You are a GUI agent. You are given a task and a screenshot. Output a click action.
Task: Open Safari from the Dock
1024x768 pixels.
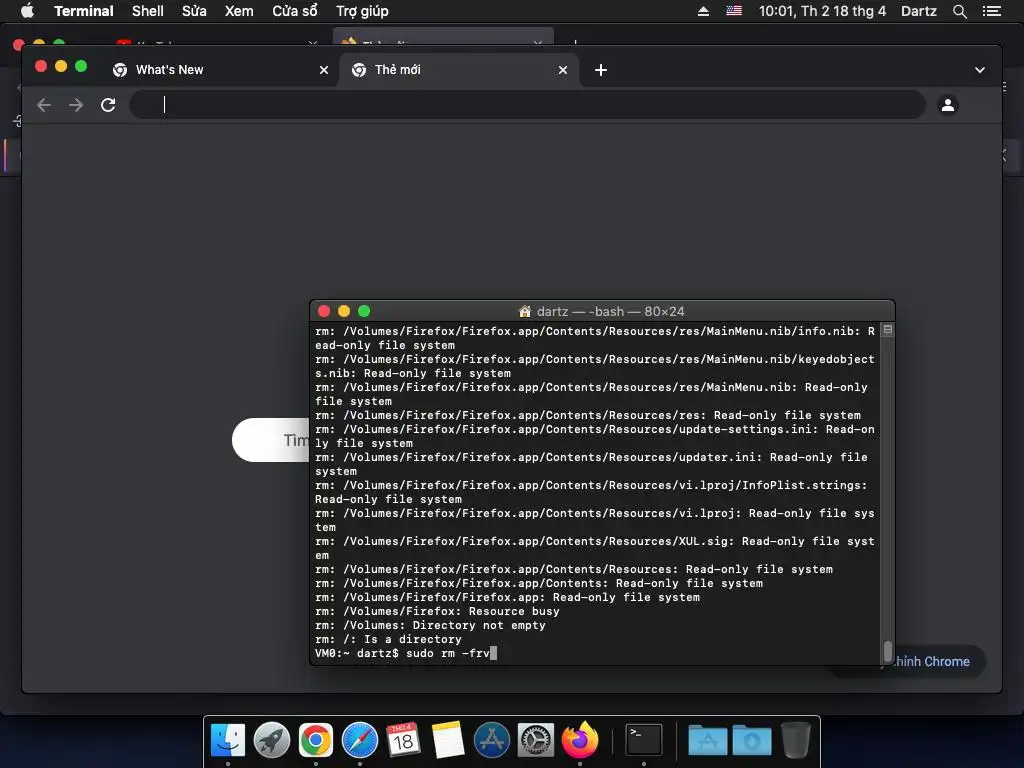click(360, 740)
